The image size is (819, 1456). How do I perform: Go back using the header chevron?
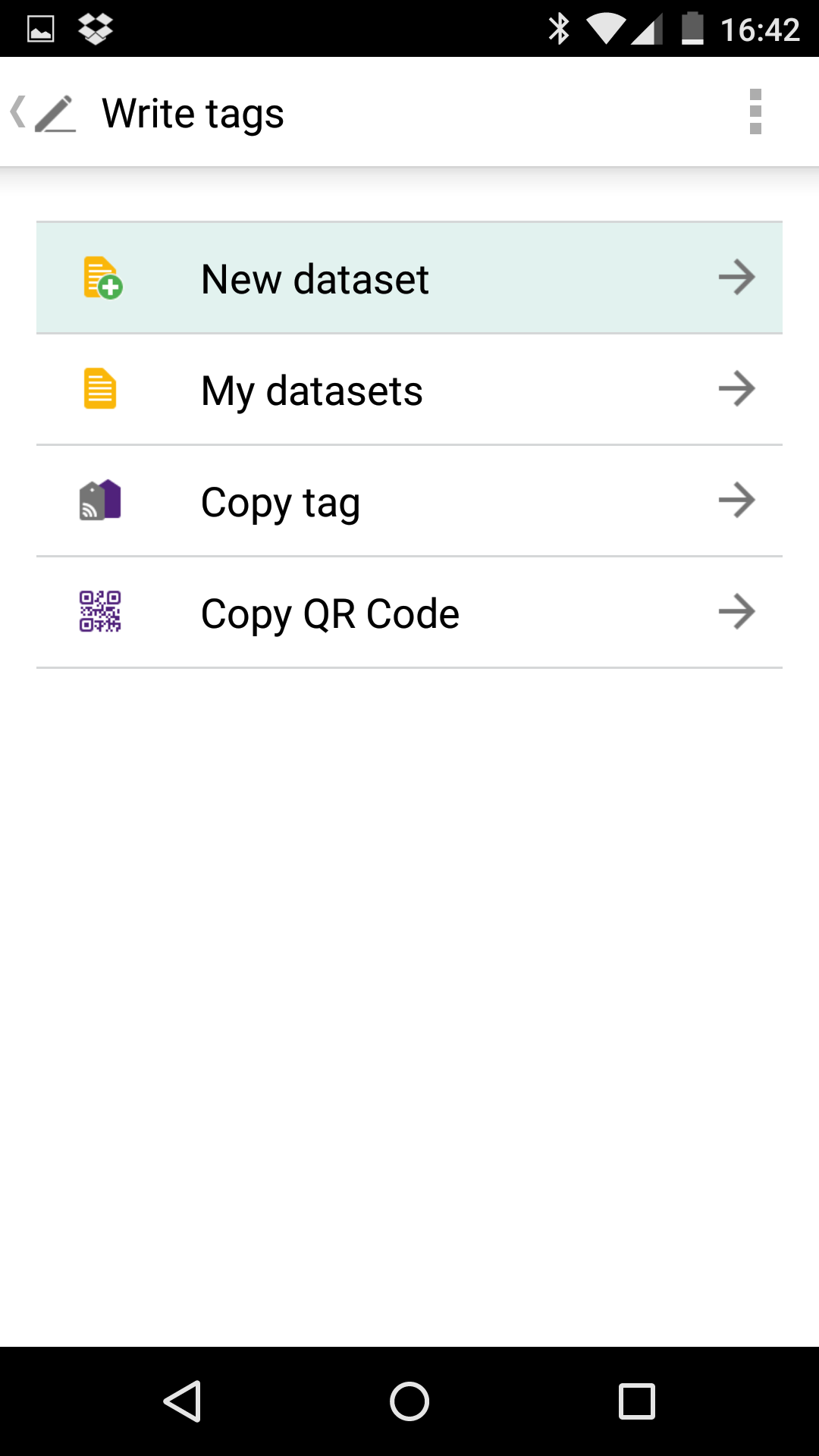[17, 112]
